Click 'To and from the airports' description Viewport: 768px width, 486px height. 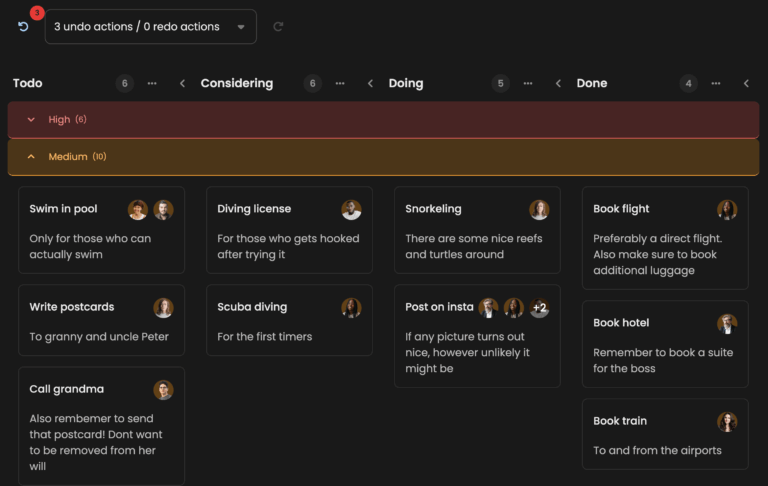click(657, 450)
